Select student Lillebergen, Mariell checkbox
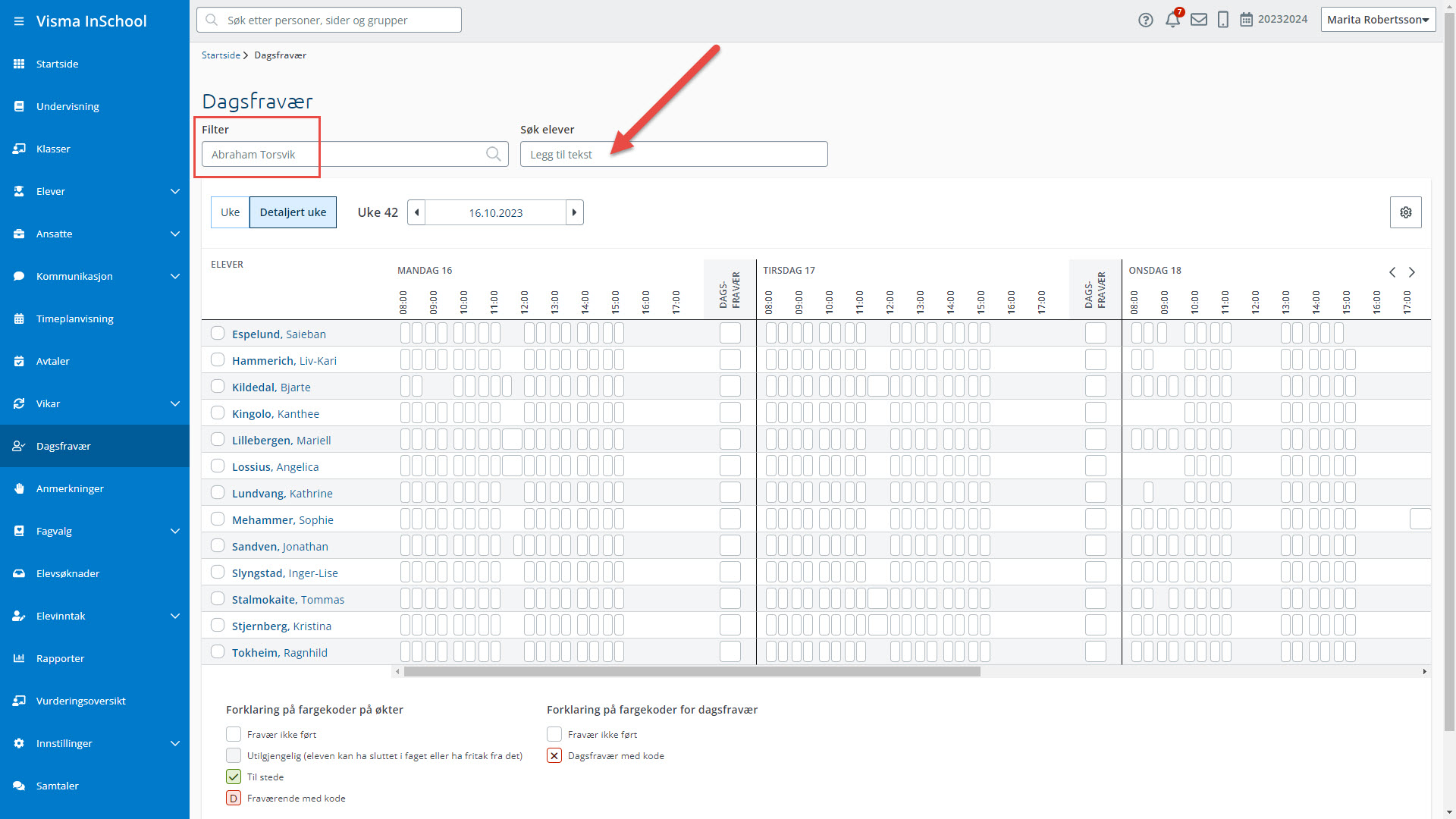Viewport: 1456px width, 819px height. coord(218,439)
